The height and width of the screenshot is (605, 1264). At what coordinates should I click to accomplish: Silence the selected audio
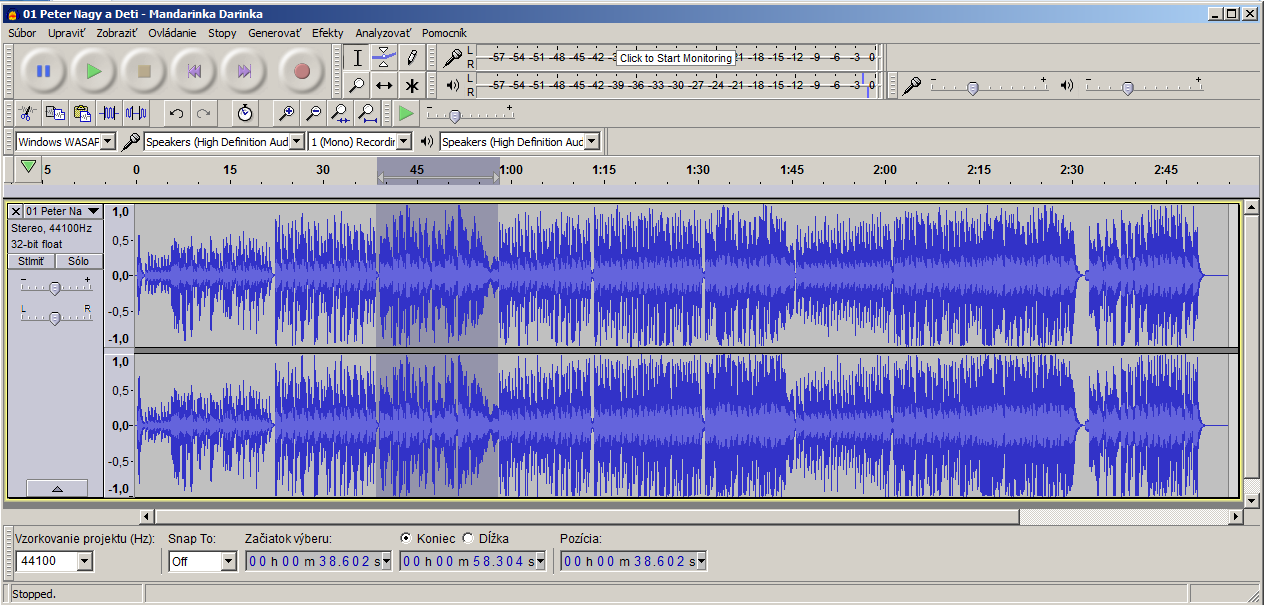tap(136, 113)
